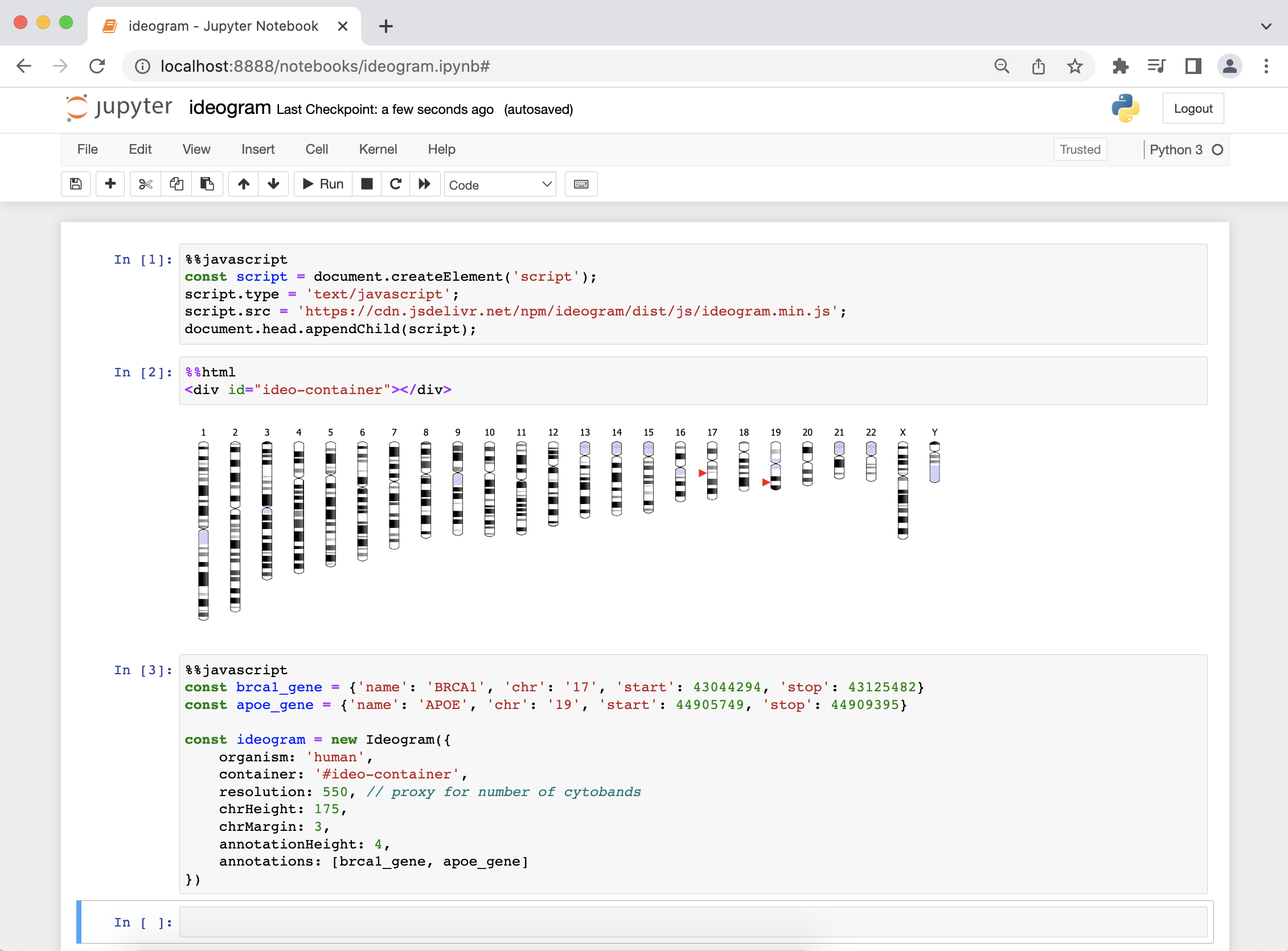Move selected cell down arrow
This screenshot has height=951, width=1288.
273,184
